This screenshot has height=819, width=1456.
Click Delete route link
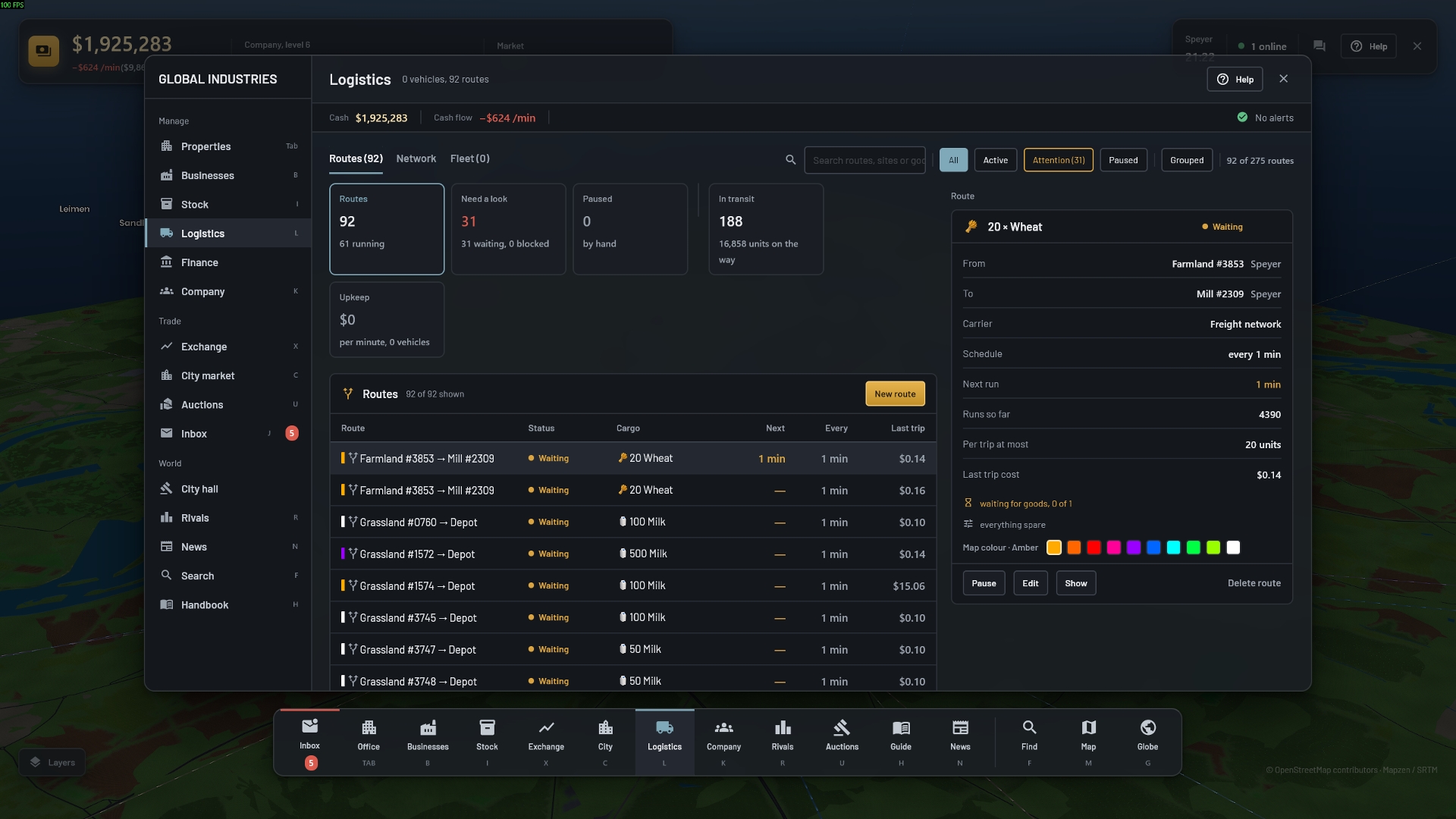1254,583
